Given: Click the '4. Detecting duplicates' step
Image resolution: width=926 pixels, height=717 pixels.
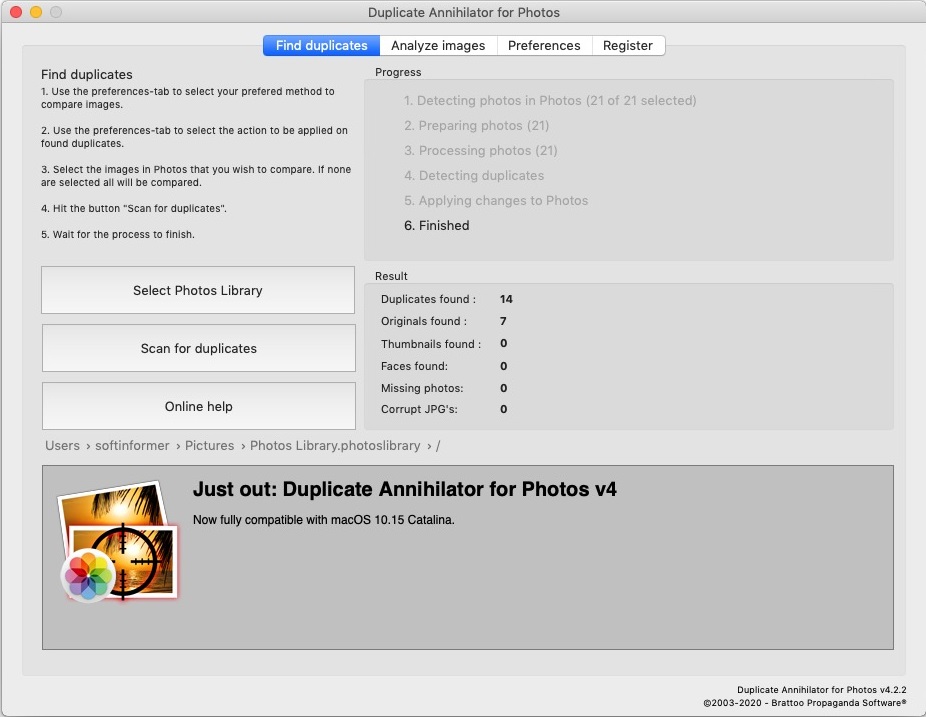Looking at the screenshot, I should pos(474,175).
